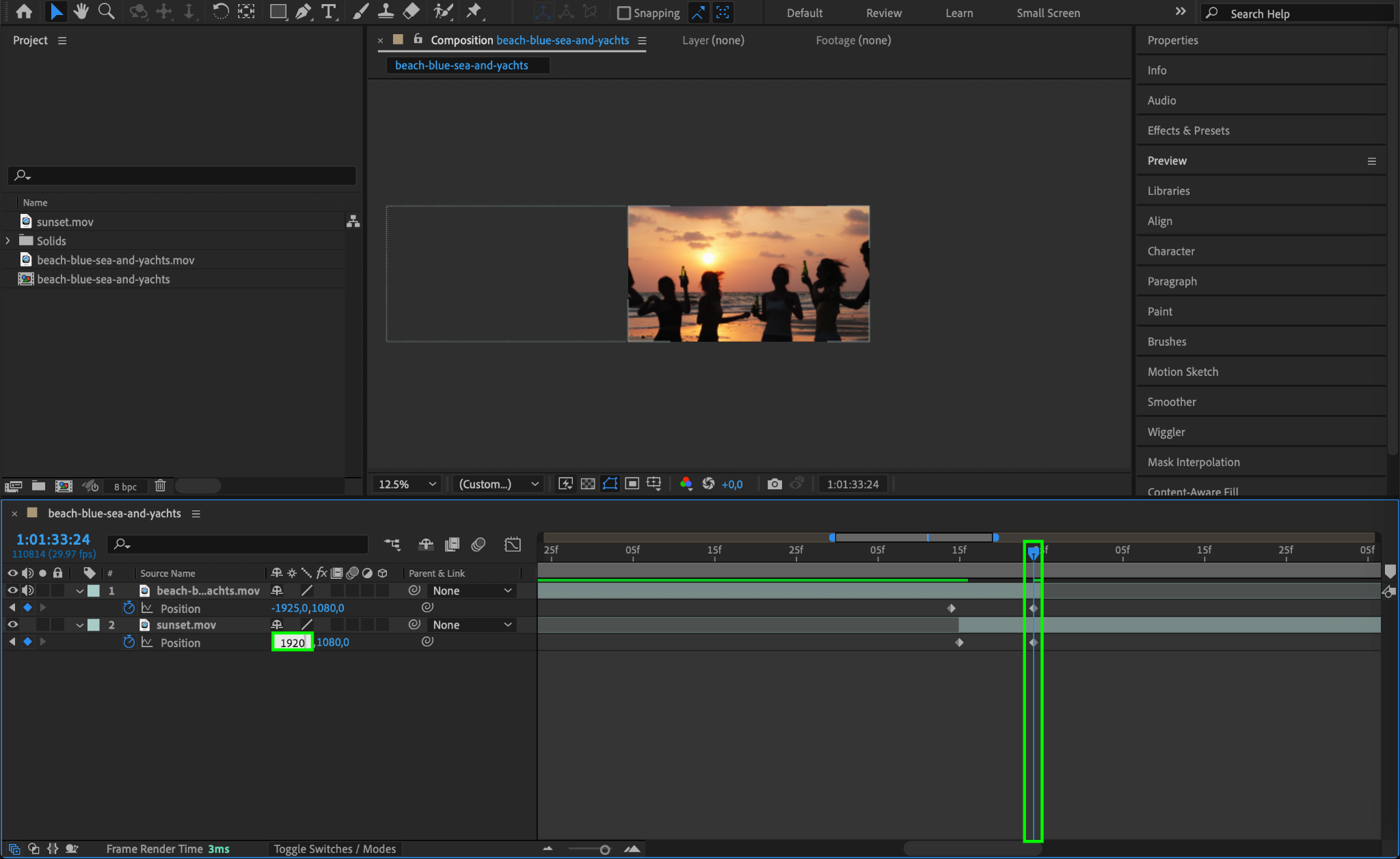The width and height of the screenshot is (1400, 859).
Task: Open the 12.5% magnification dropdown
Action: point(407,484)
